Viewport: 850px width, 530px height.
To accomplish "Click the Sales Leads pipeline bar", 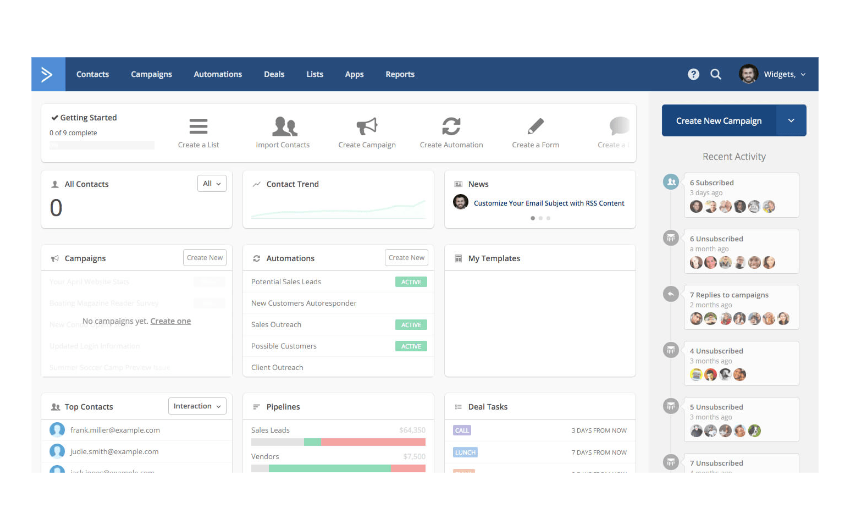I will point(338,442).
